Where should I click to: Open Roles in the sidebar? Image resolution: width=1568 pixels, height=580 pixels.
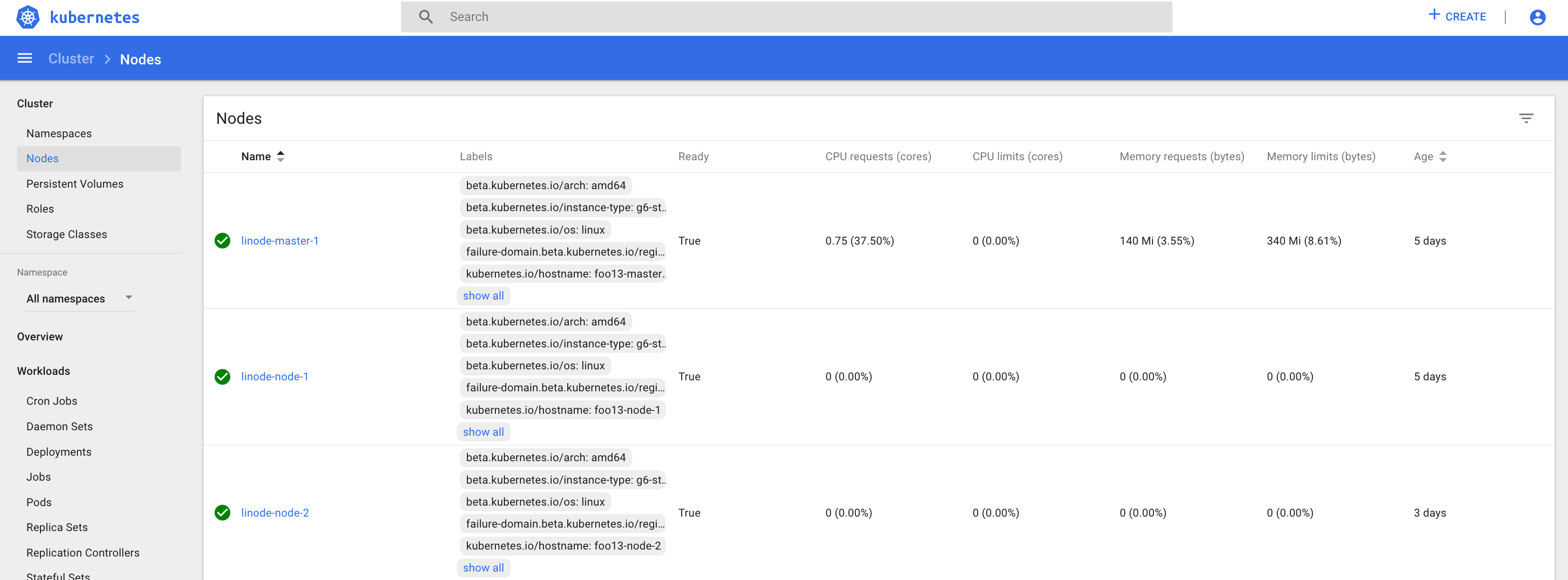(x=40, y=209)
